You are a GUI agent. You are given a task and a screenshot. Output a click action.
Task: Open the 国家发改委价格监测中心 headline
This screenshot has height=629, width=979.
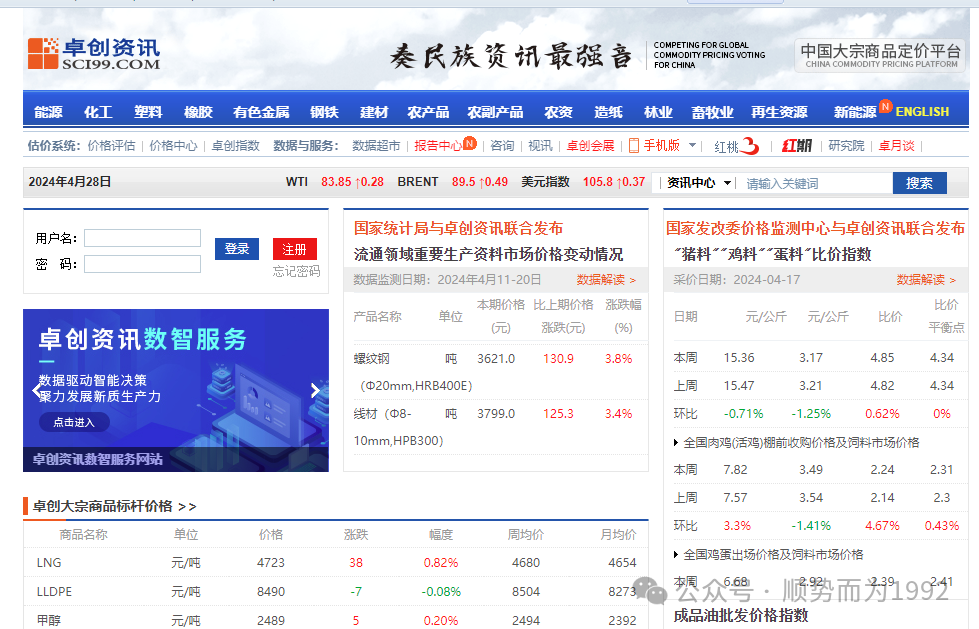point(815,228)
